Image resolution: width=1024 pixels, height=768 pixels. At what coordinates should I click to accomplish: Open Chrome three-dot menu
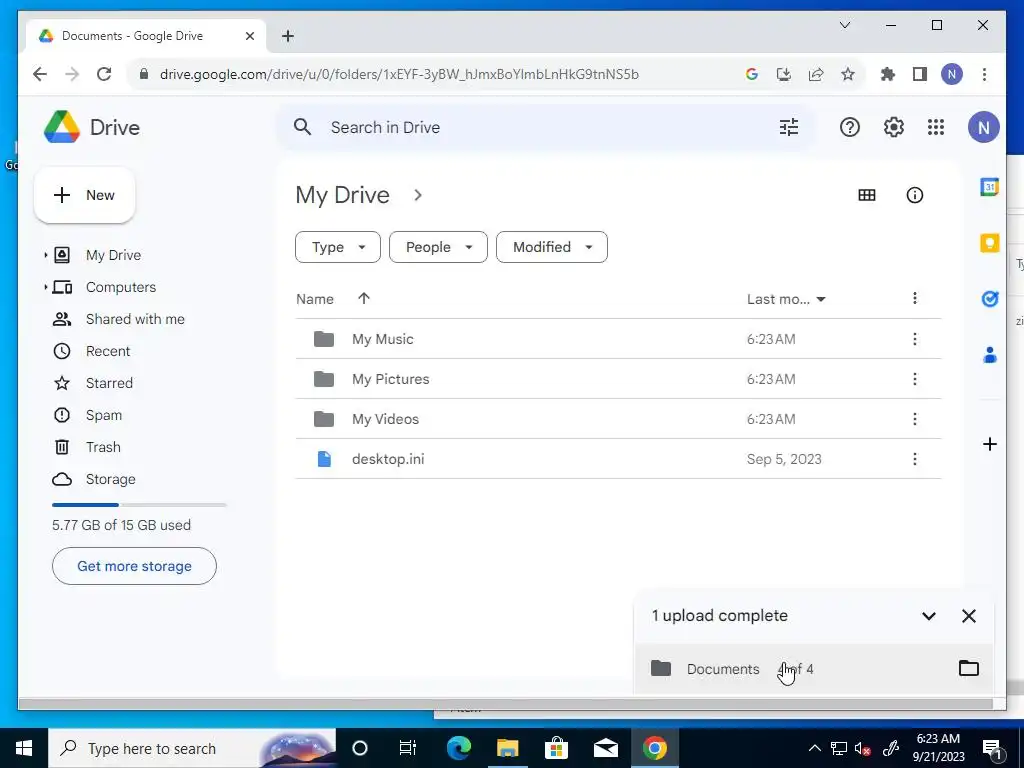click(x=984, y=74)
